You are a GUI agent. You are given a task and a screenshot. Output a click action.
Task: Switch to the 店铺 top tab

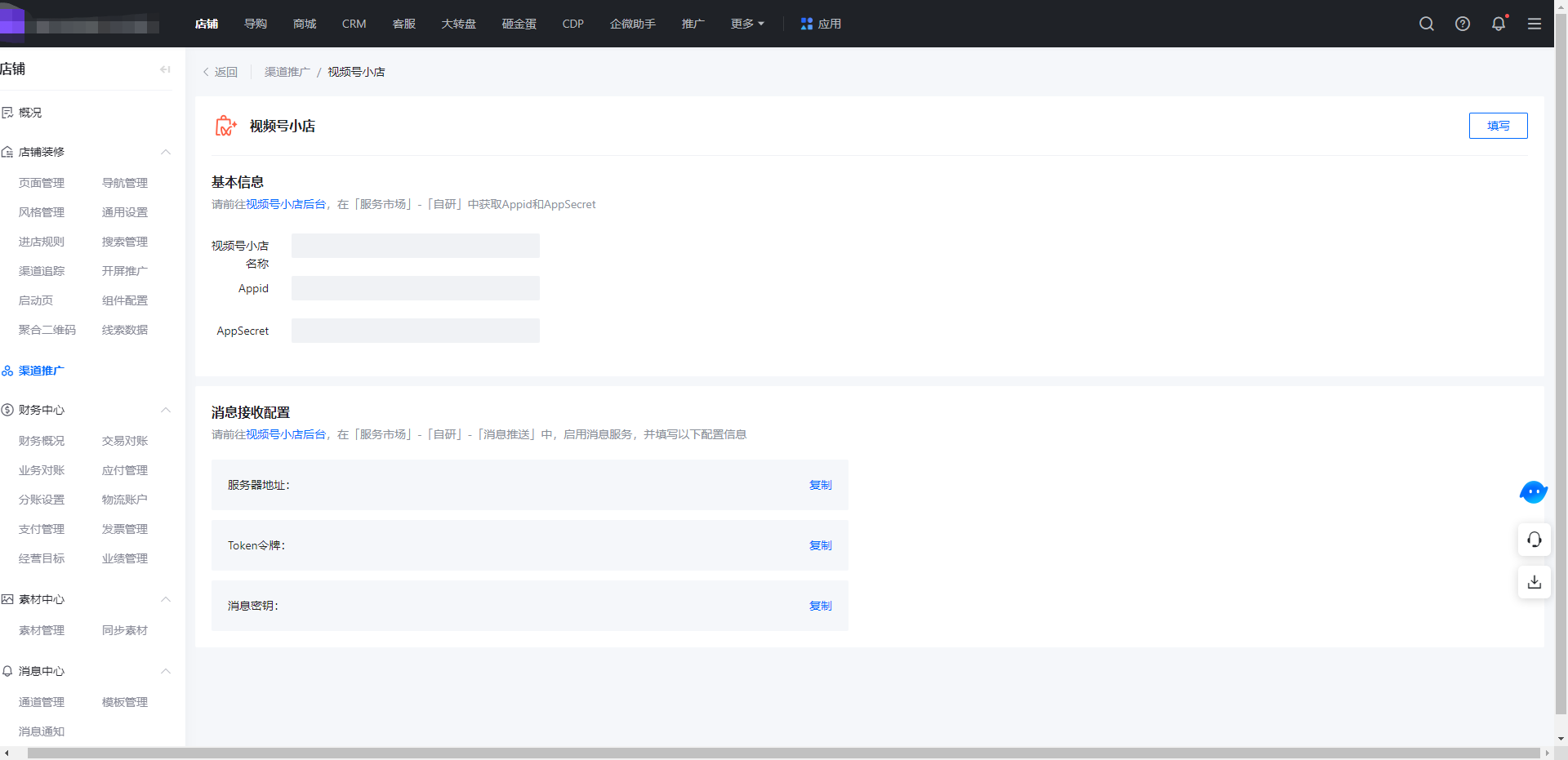click(x=207, y=24)
